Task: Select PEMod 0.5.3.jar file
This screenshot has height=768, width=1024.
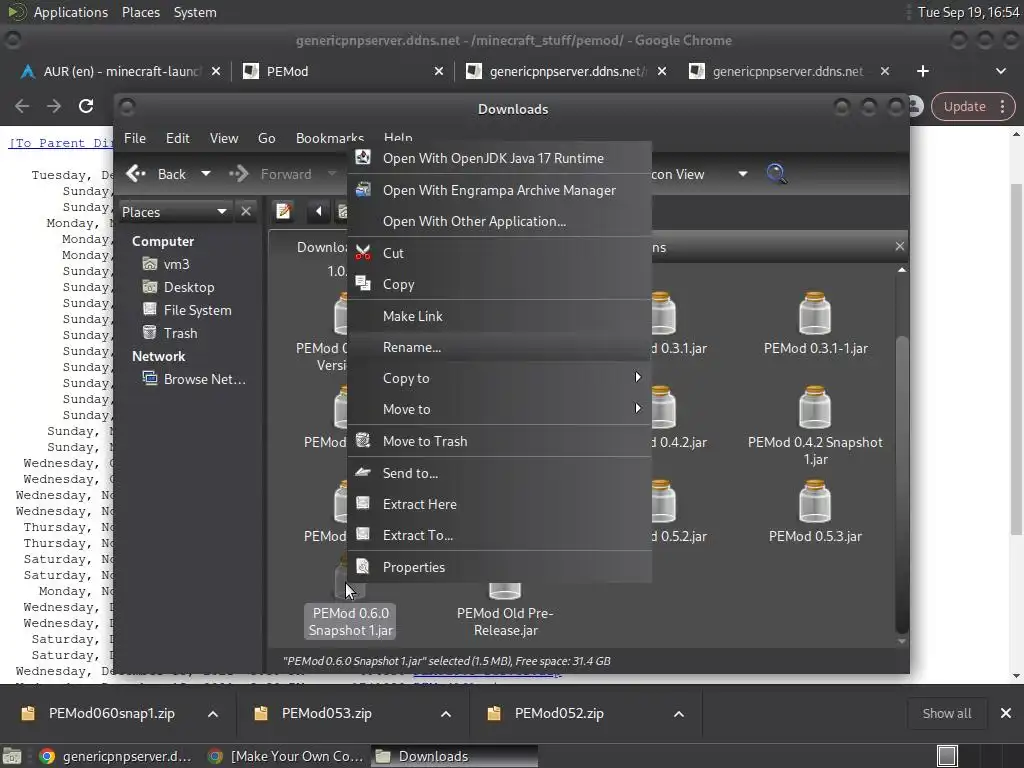Action: pyautogui.click(x=815, y=511)
